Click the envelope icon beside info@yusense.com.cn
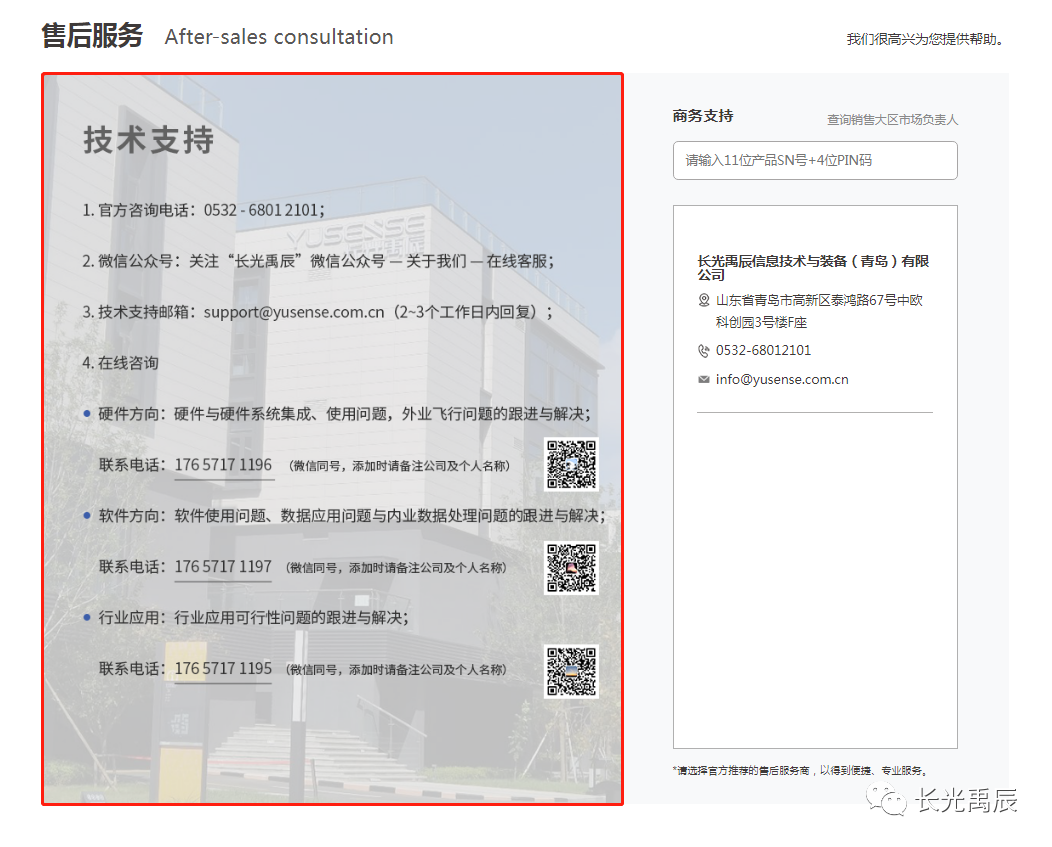Image resolution: width=1052 pixels, height=847 pixels. (x=704, y=380)
